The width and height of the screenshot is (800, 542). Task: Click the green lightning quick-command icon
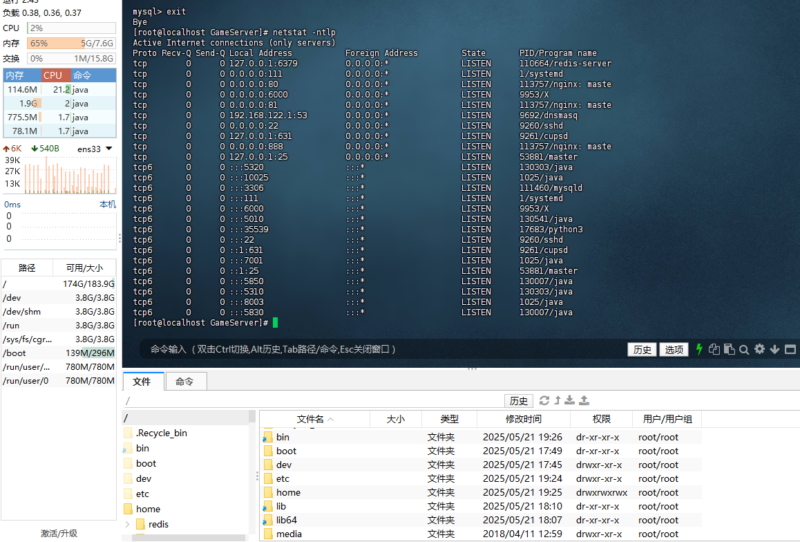click(x=700, y=350)
